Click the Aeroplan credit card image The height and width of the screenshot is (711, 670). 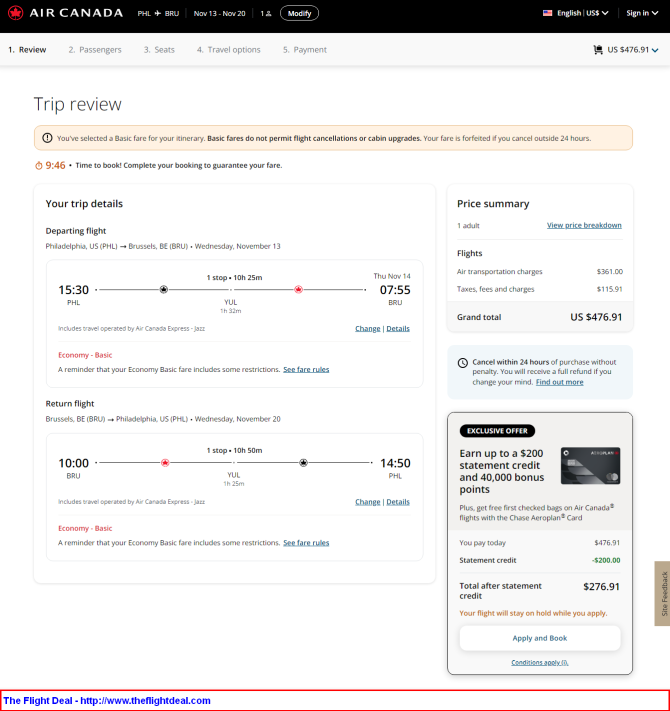tap(590, 466)
